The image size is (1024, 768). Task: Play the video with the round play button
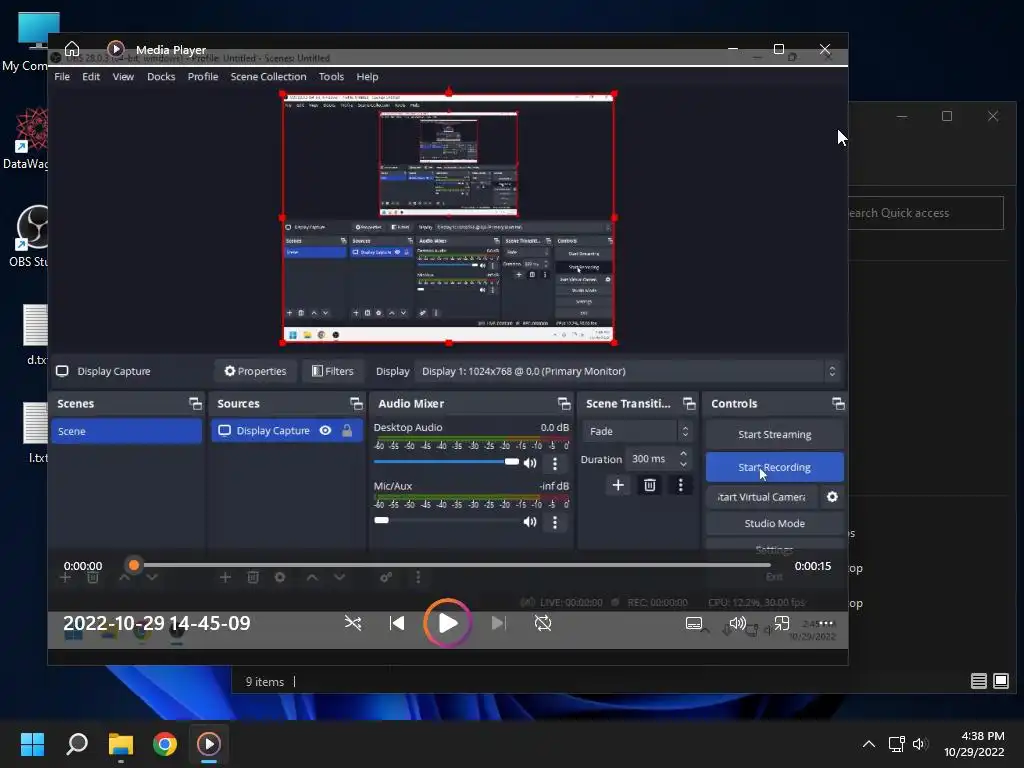coord(447,623)
